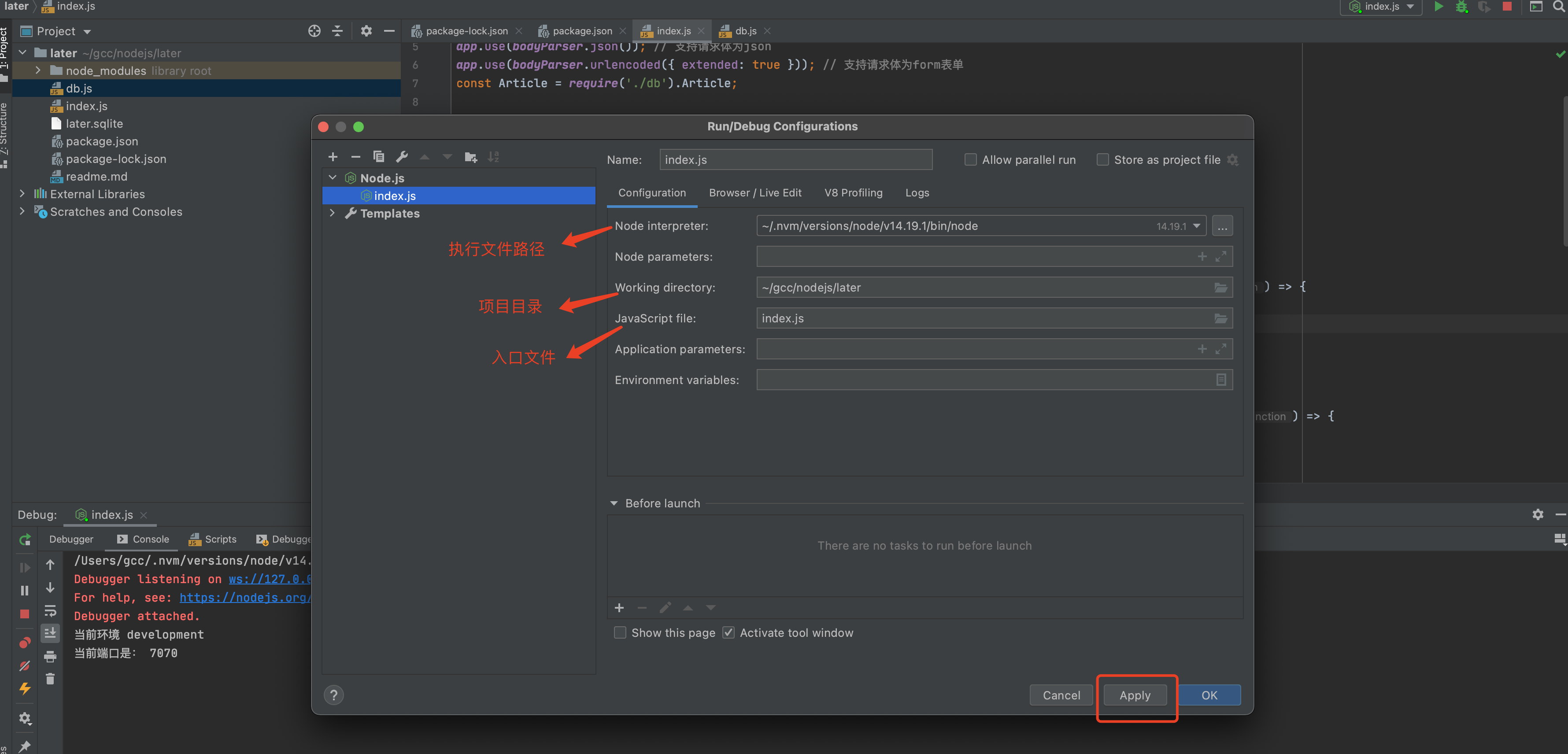This screenshot has width=1568, height=754.
Task: Run index.js with green play icon
Action: (x=1438, y=7)
